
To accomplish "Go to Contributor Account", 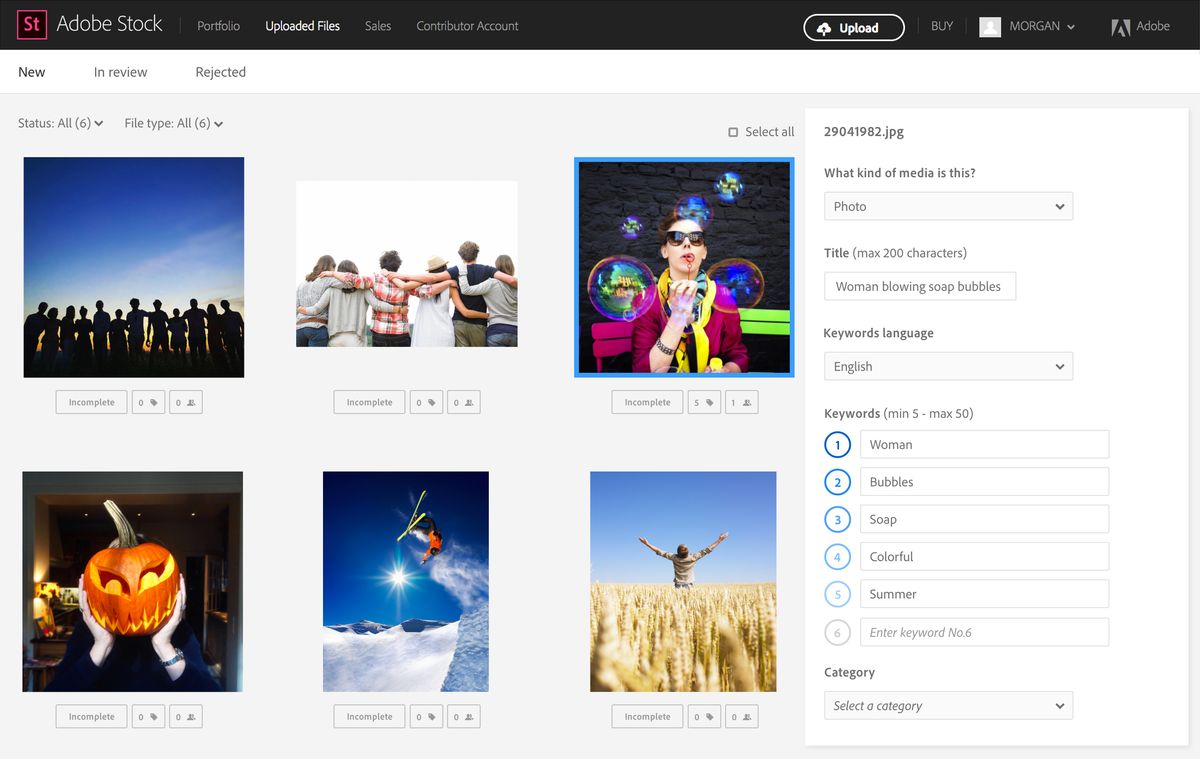I will 466,26.
